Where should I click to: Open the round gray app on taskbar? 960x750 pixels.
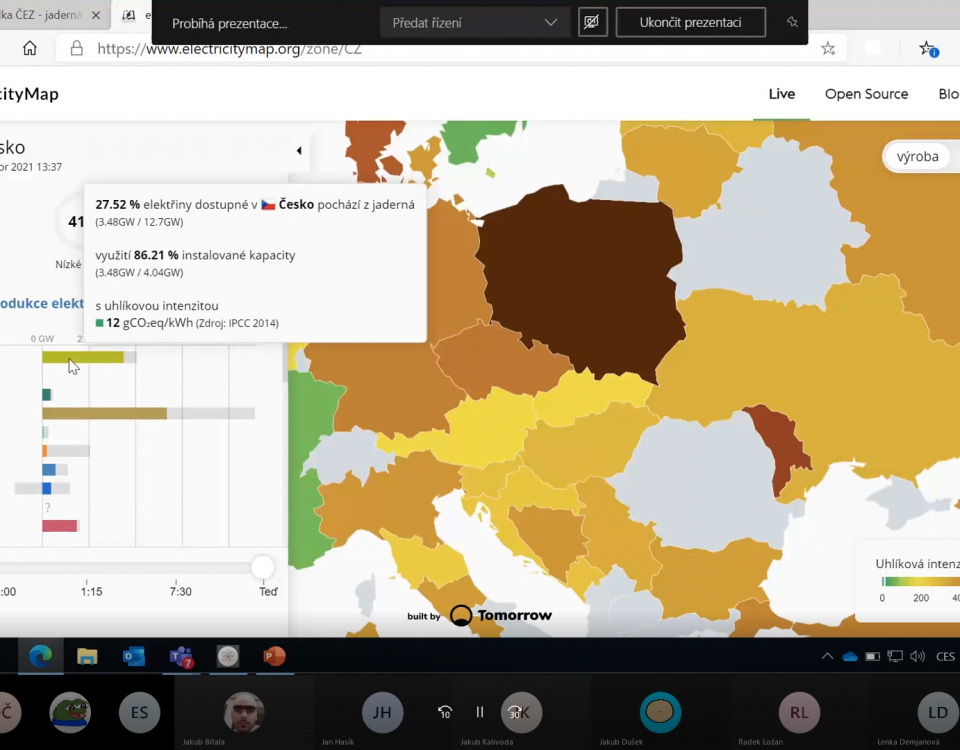click(x=228, y=656)
